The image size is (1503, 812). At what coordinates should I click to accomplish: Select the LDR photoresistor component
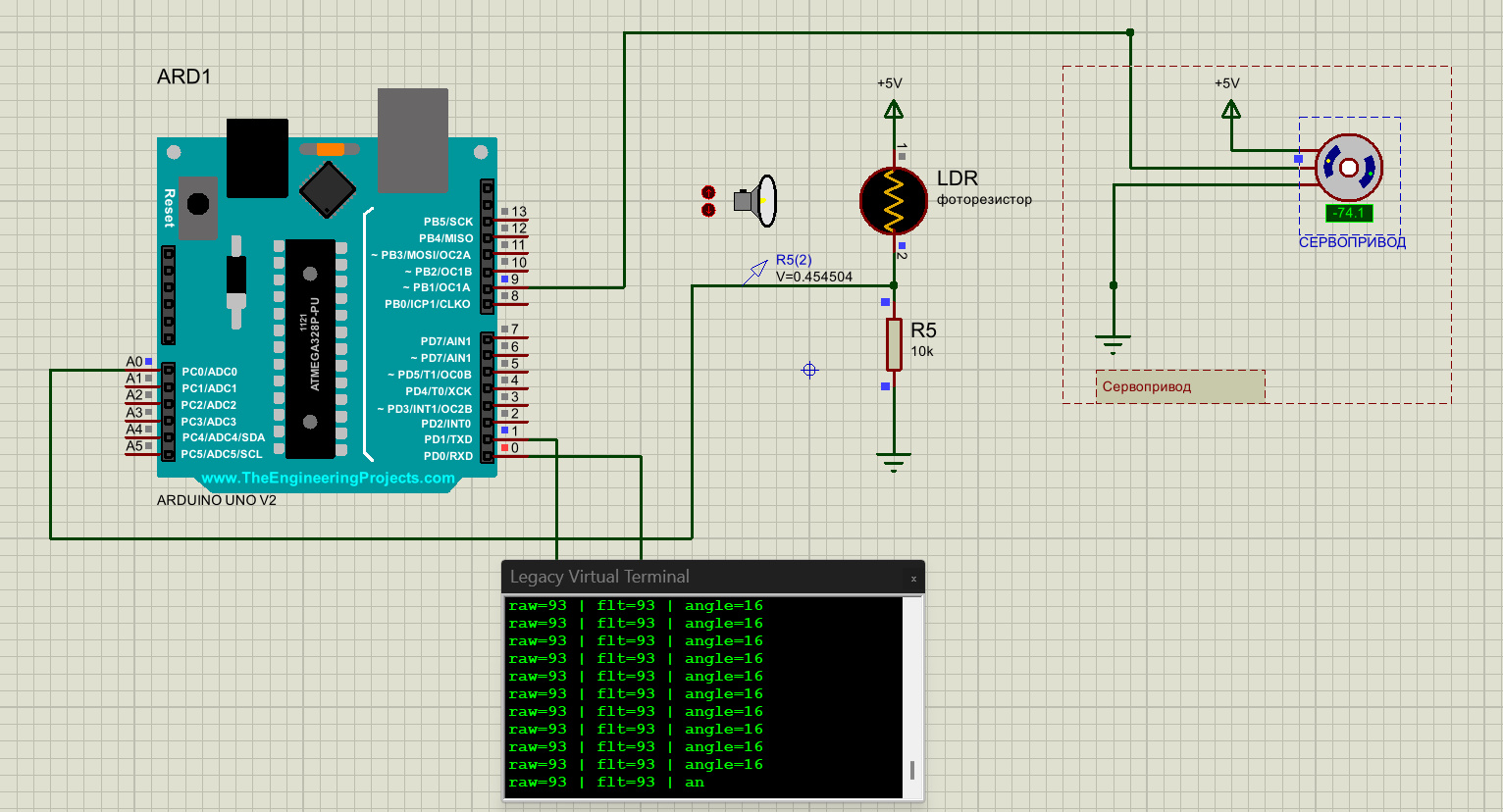(x=893, y=201)
